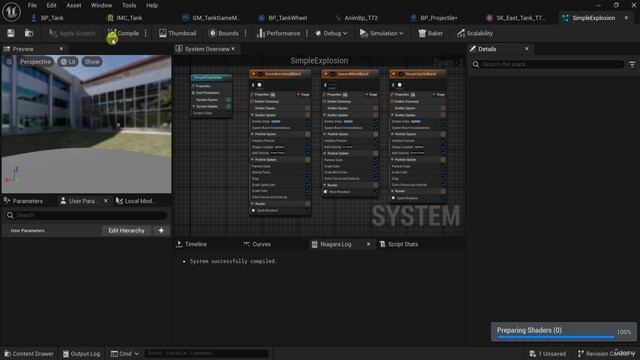Image resolution: width=640 pixels, height=360 pixels.
Task: Add a new user parameter with plus button
Action: 161,231
